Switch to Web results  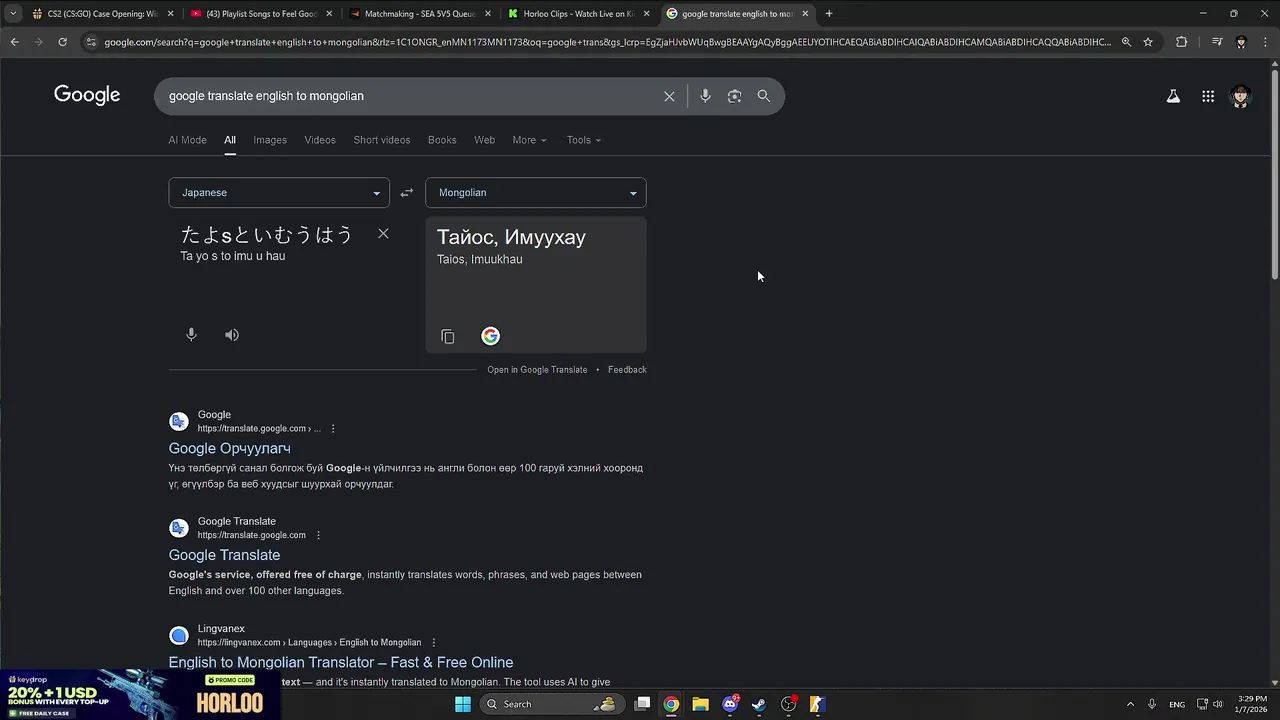pyautogui.click(x=485, y=140)
